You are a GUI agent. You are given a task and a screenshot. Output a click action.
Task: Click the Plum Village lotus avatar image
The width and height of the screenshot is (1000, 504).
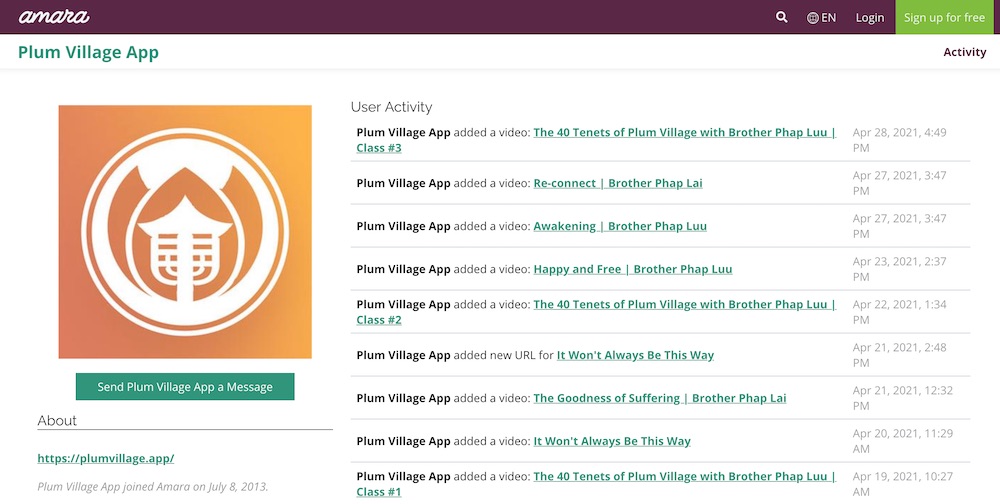[x=185, y=232]
